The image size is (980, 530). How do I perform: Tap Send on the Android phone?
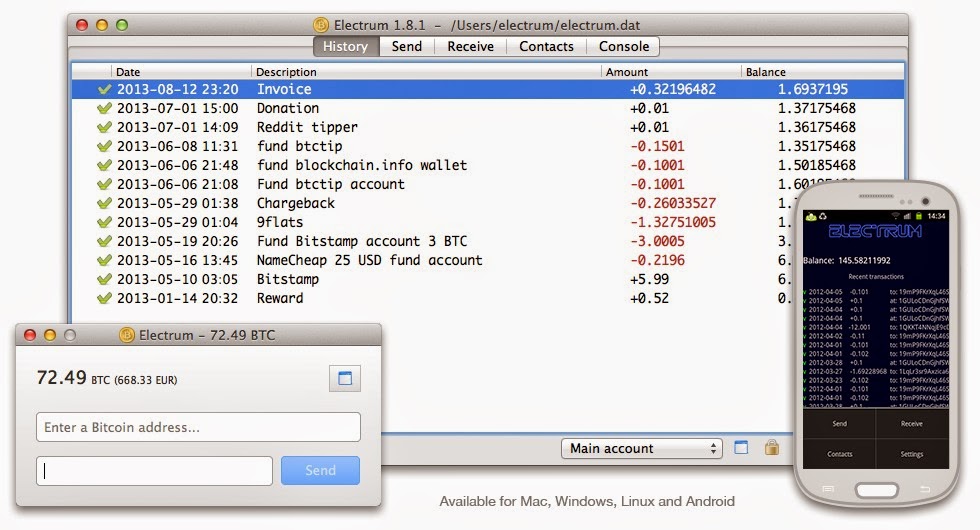point(839,424)
